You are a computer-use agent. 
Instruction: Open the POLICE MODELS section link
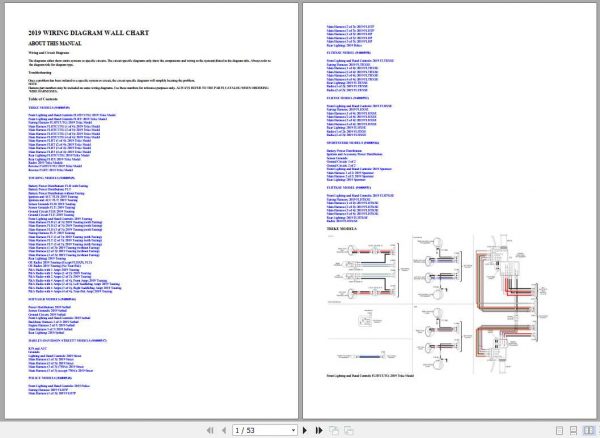pyautogui.click(x=50, y=378)
